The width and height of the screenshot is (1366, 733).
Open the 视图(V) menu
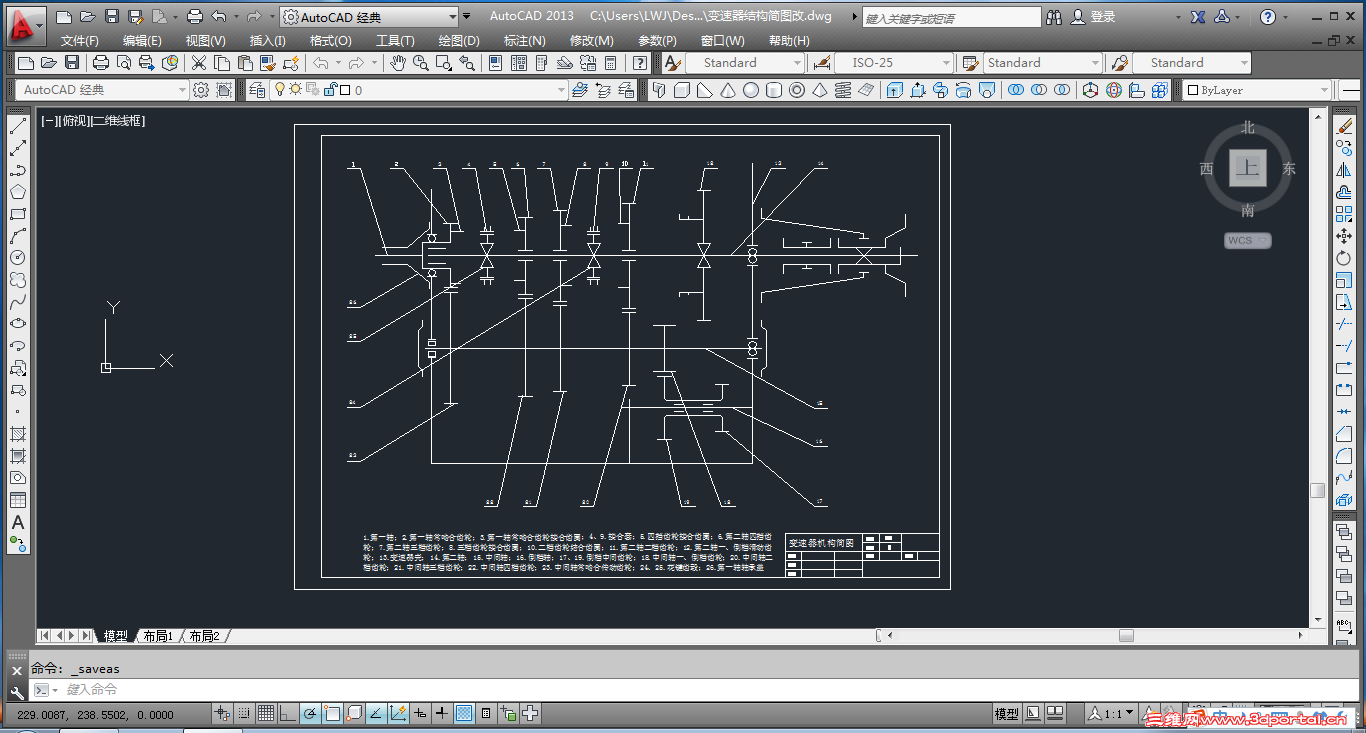pos(205,41)
